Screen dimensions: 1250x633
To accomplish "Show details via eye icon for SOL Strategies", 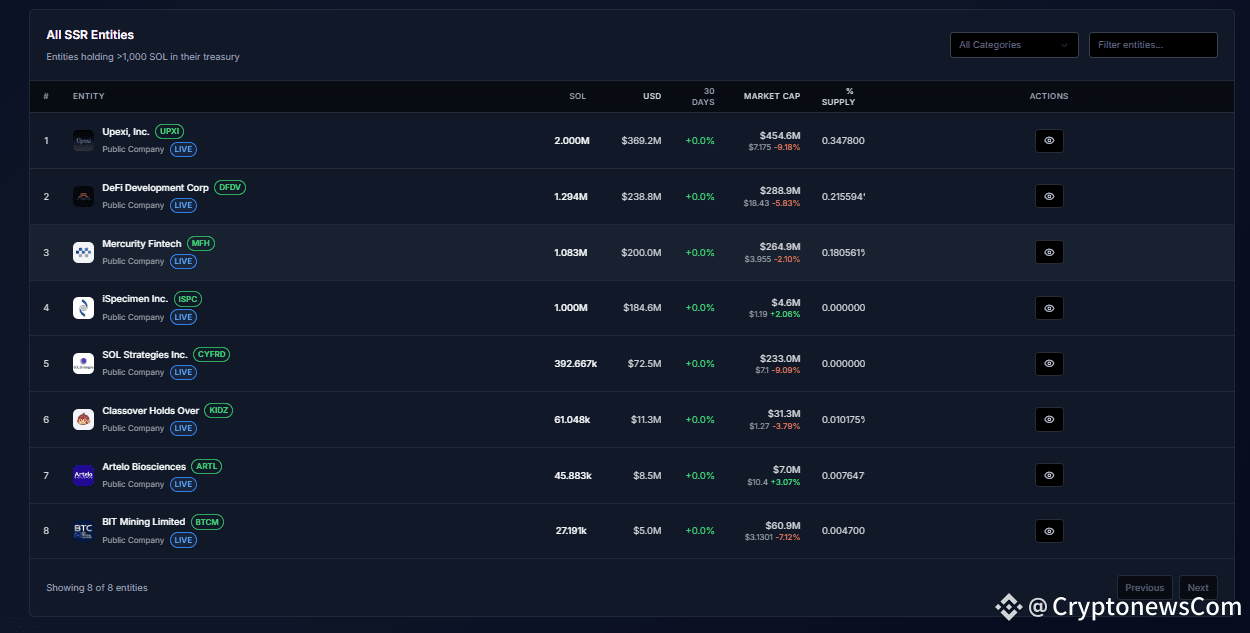I will (1049, 364).
